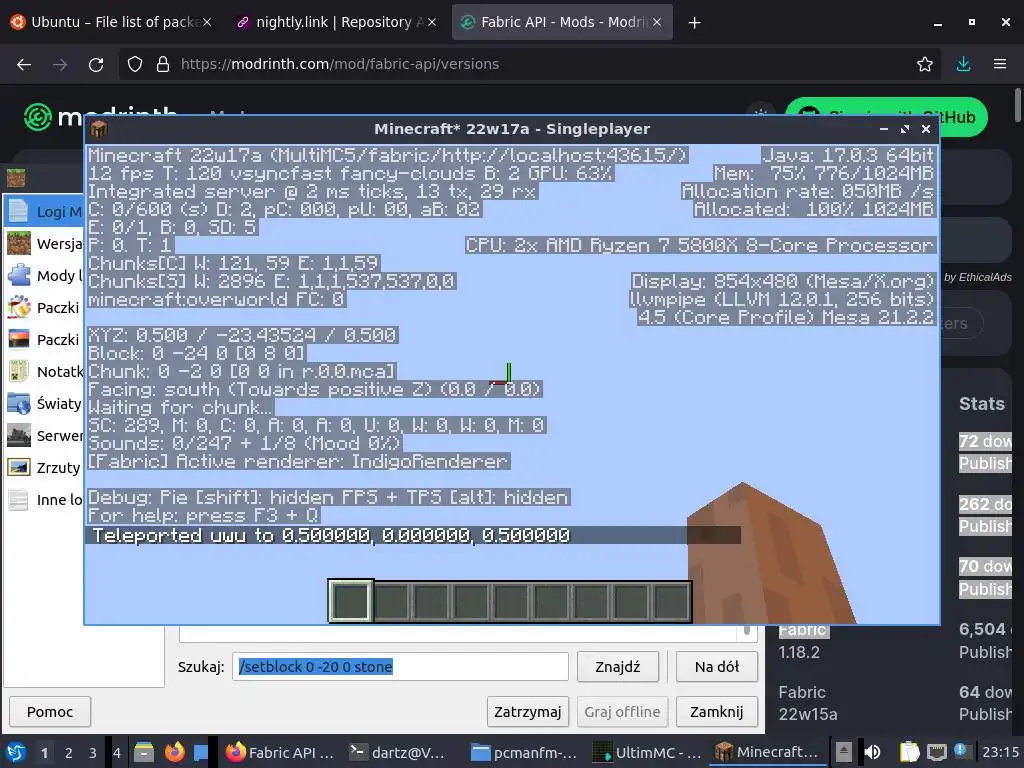Open the Mody puzzle piece entry
Screen dimensions: 1024x768
coord(44,276)
